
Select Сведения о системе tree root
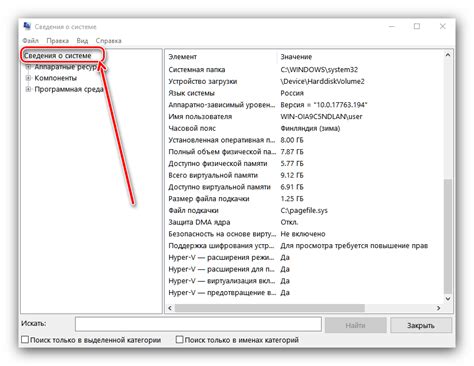(57, 56)
